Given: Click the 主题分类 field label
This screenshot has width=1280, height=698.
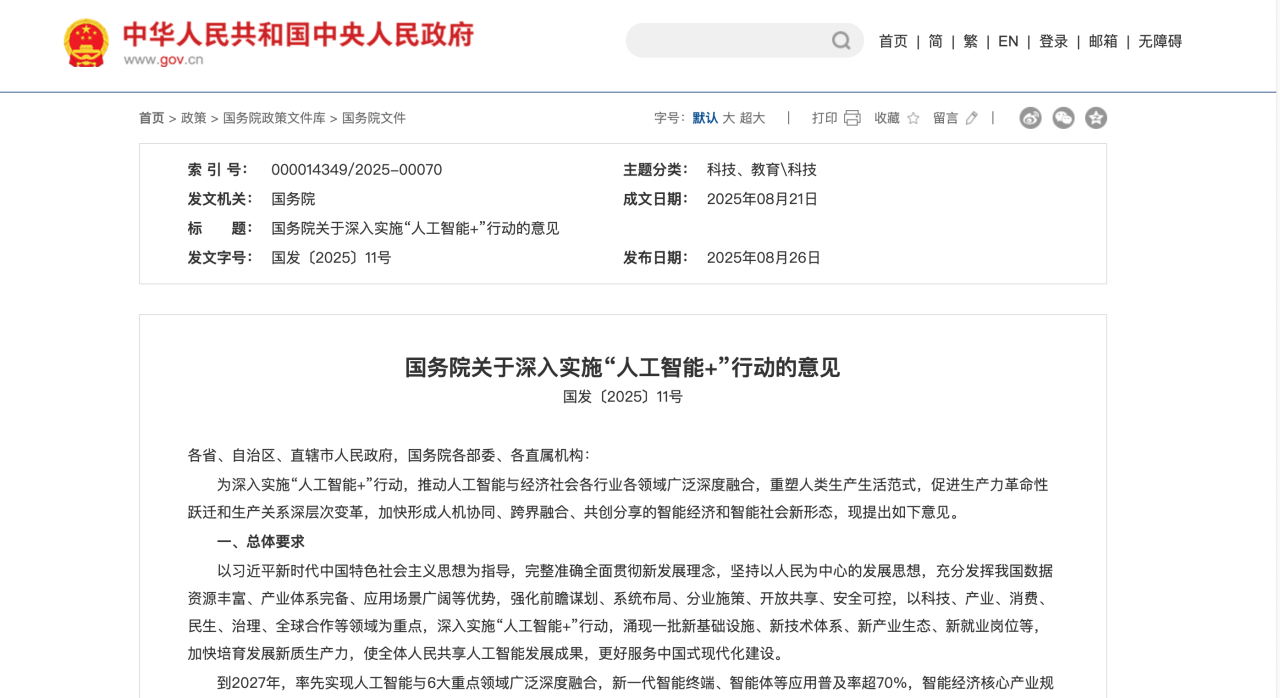Looking at the screenshot, I should (656, 170).
